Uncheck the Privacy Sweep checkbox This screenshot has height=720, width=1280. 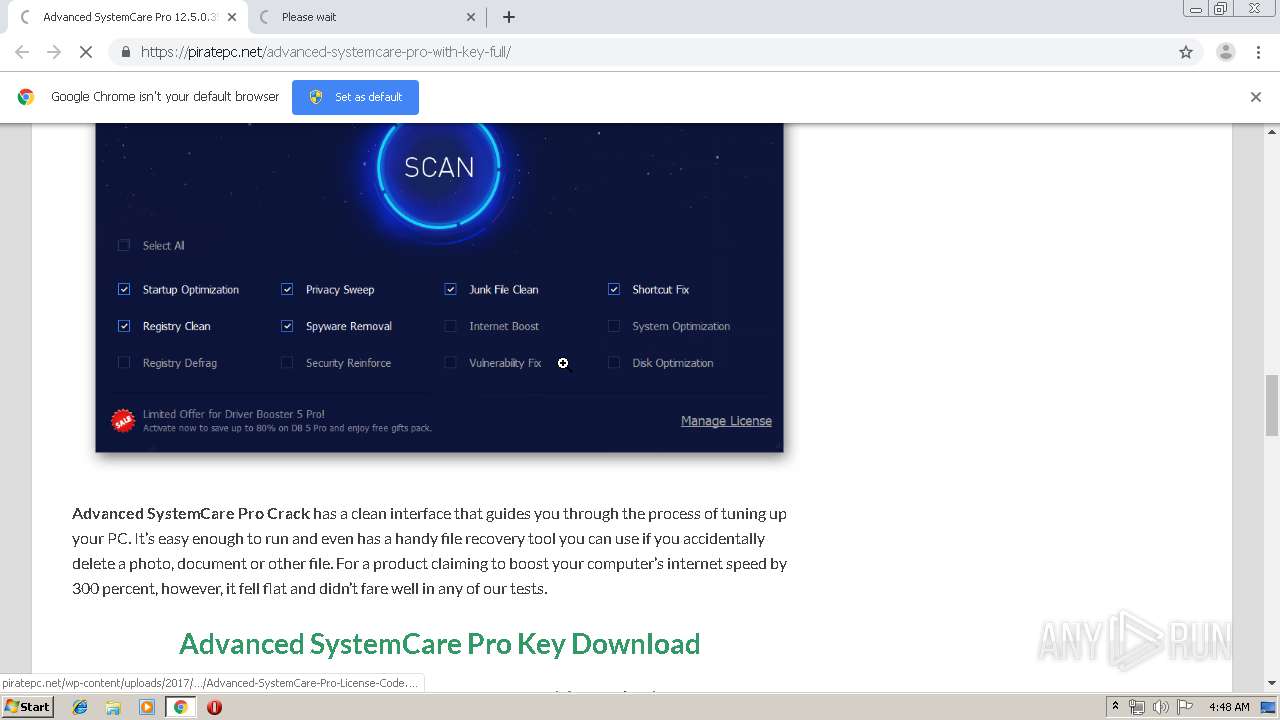click(287, 290)
